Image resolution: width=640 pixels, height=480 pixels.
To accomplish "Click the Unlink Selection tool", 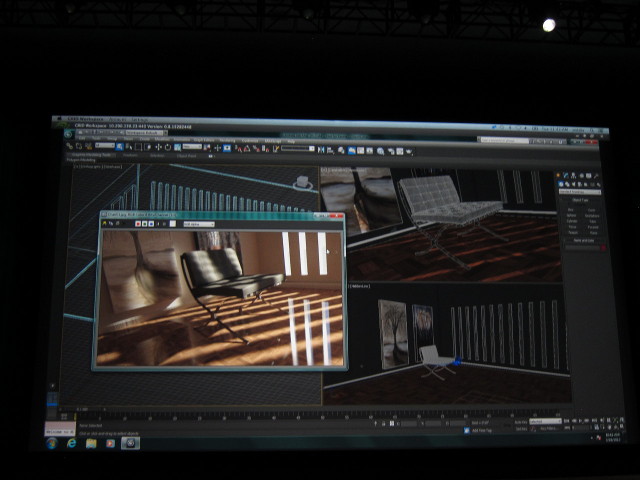I will 79,147.
